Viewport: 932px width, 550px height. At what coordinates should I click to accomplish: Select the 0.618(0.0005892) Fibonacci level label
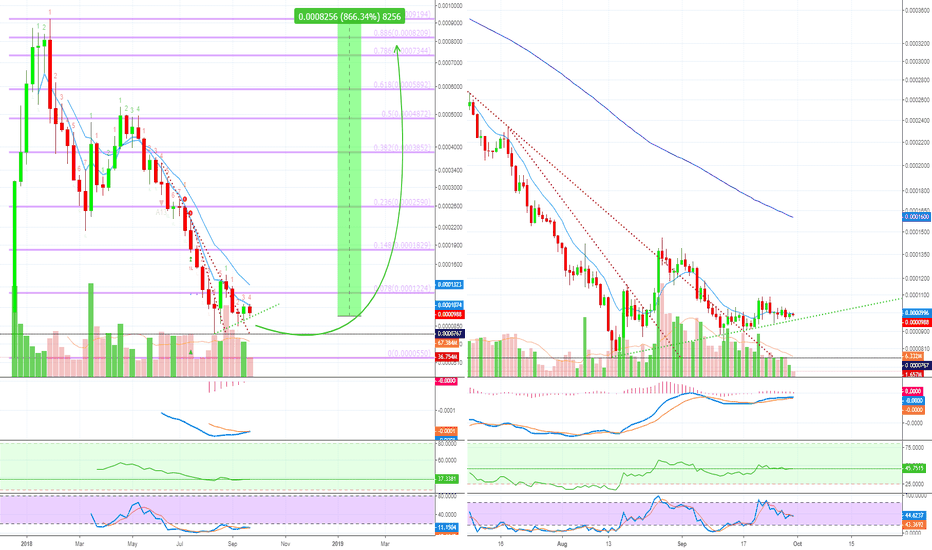[x=401, y=85]
